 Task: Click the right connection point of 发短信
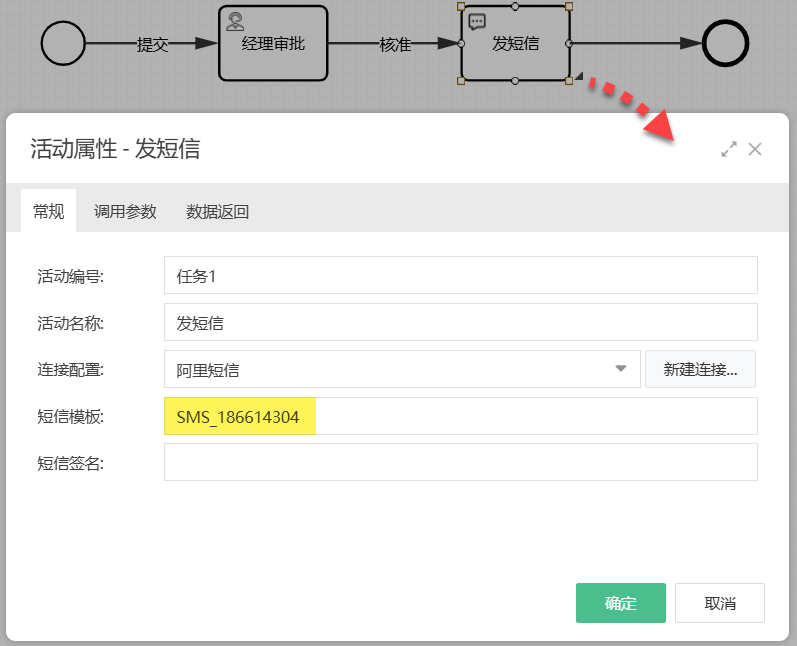(x=569, y=44)
